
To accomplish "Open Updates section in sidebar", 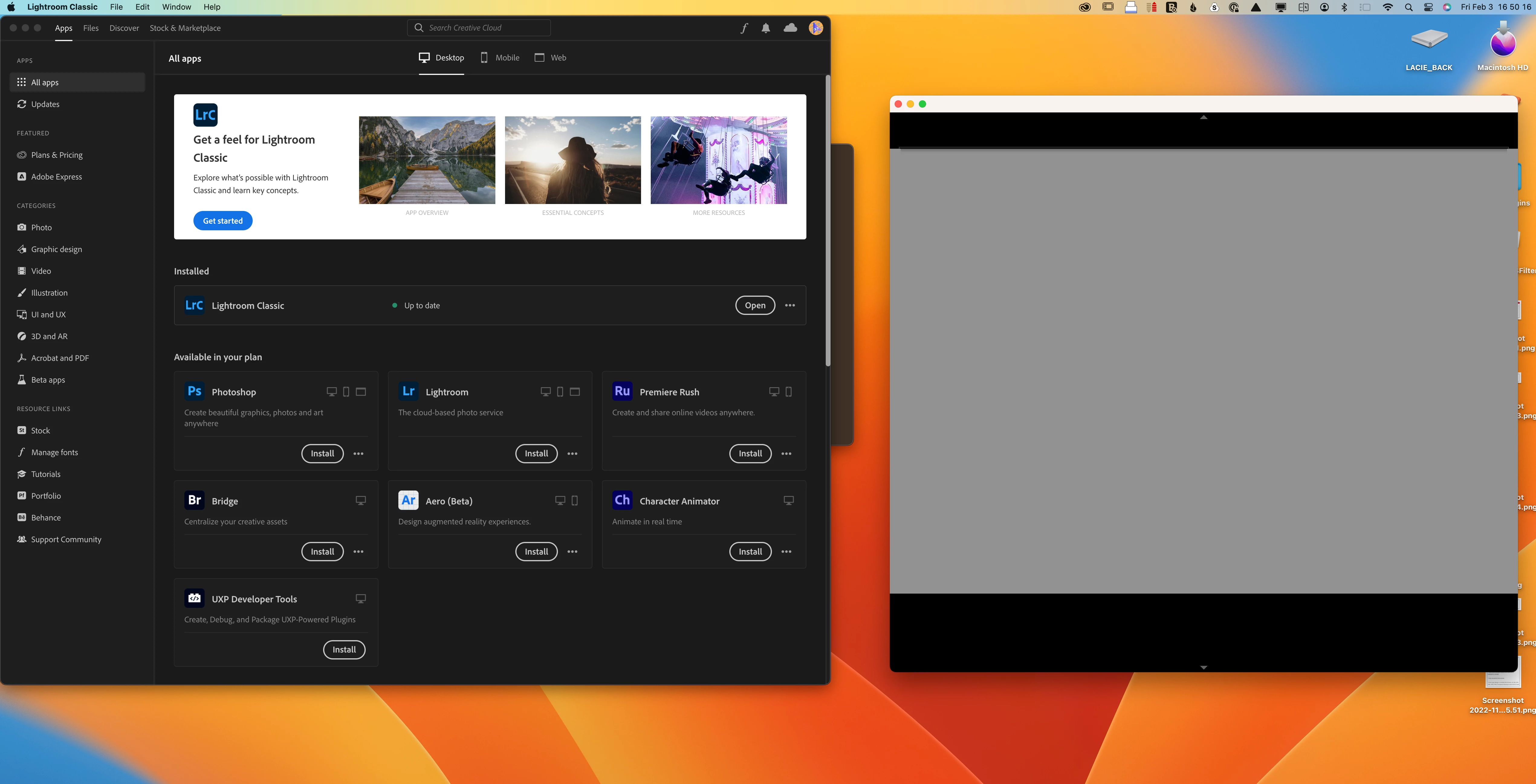I will coord(45,104).
